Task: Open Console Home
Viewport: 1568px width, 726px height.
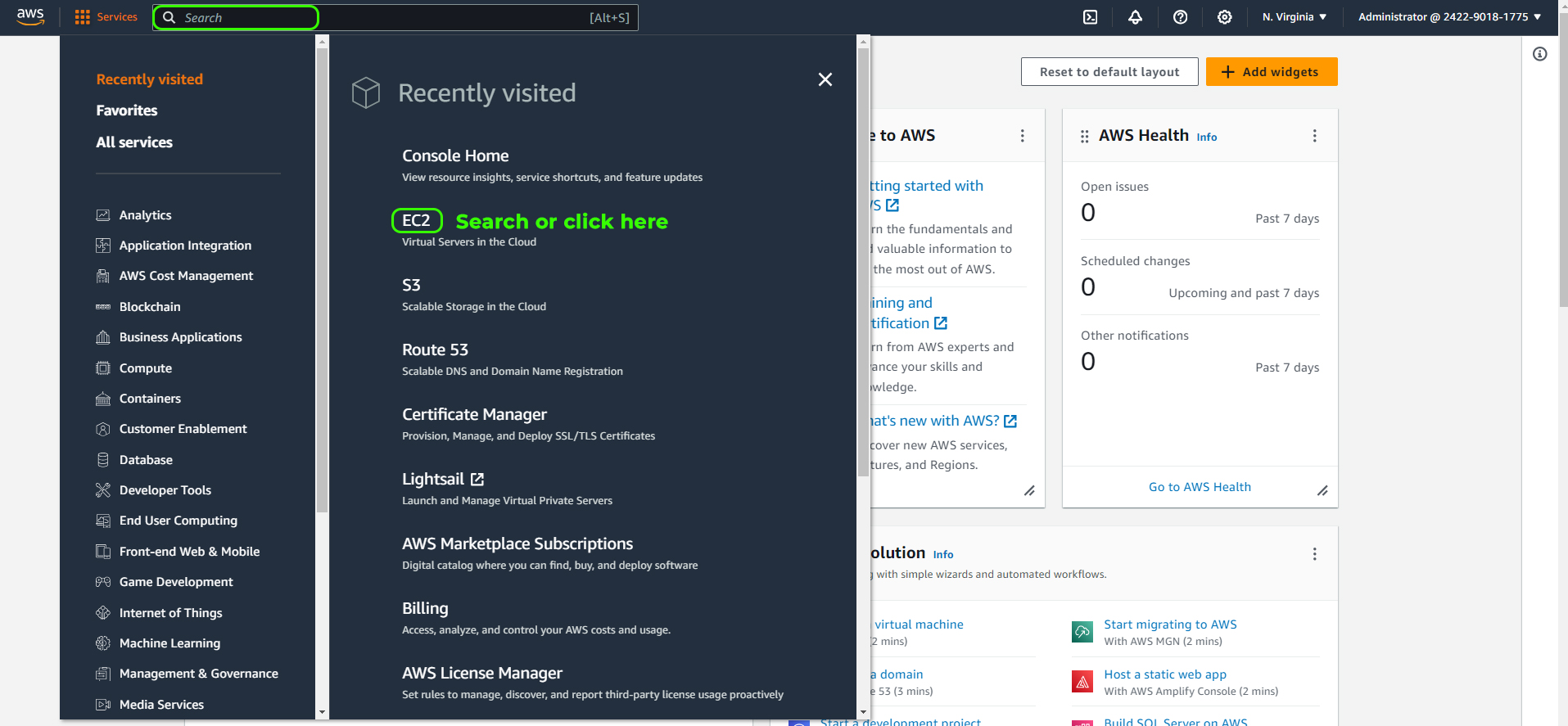Action: [x=455, y=156]
